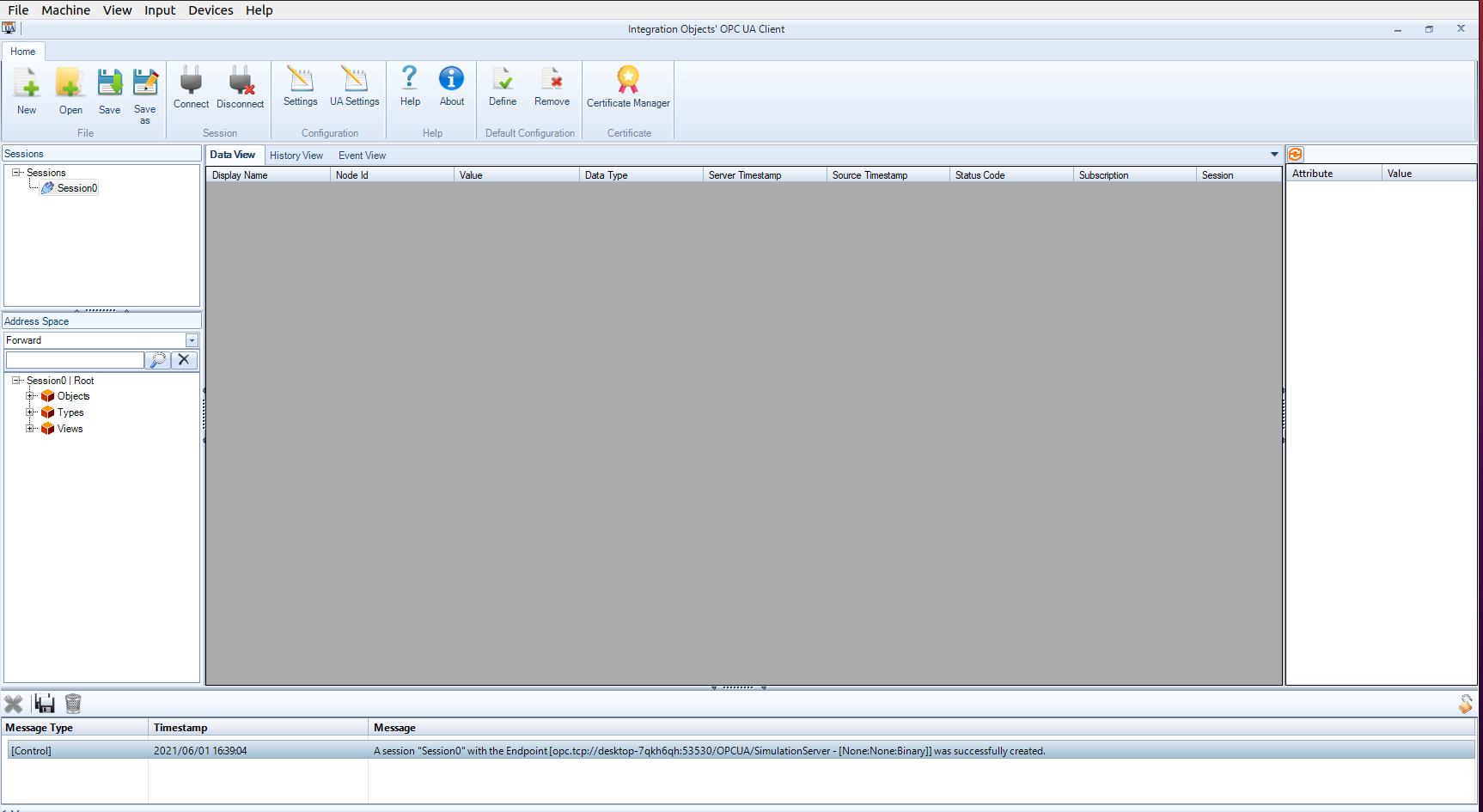
Task: Search the address space
Action: pos(158,360)
